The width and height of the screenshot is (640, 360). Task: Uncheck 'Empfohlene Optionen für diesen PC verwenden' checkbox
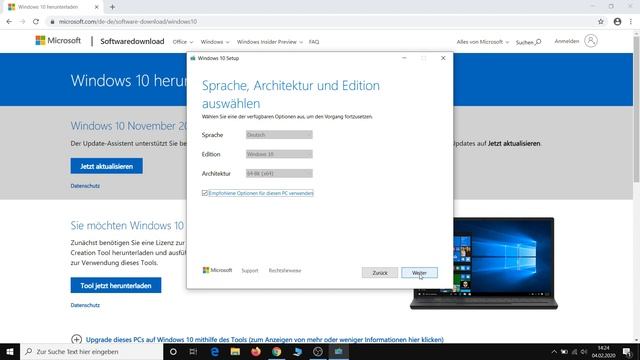coord(204,193)
